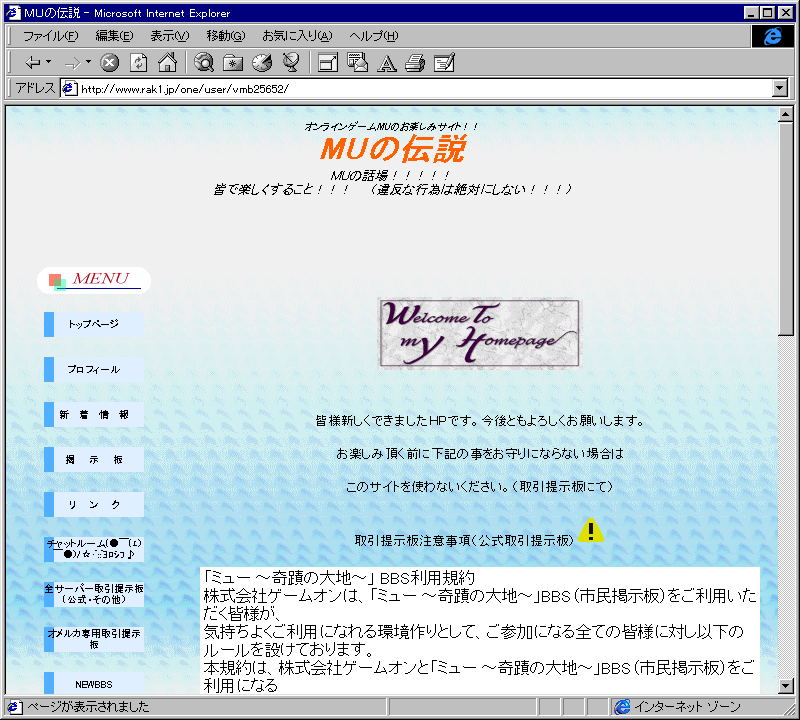Open 全サーバー取引掲示板 menu button

(94, 594)
